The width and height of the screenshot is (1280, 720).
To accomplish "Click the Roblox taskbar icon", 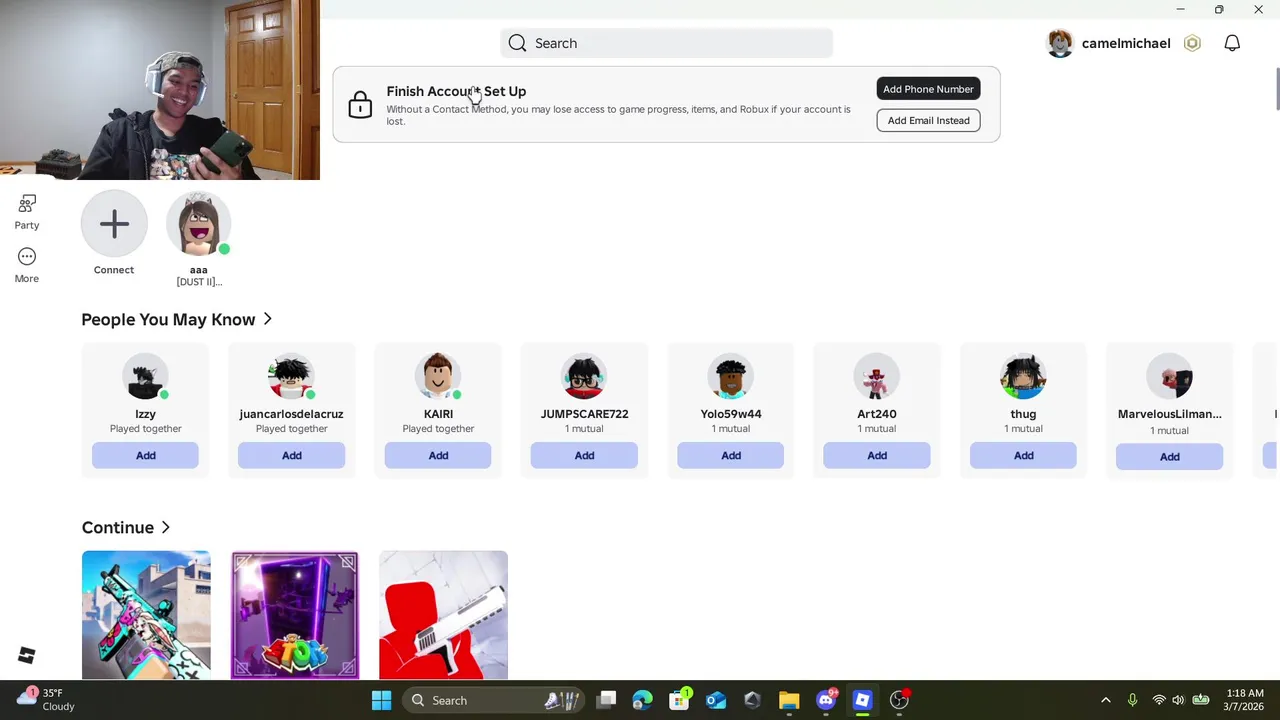I will click(862, 700).
